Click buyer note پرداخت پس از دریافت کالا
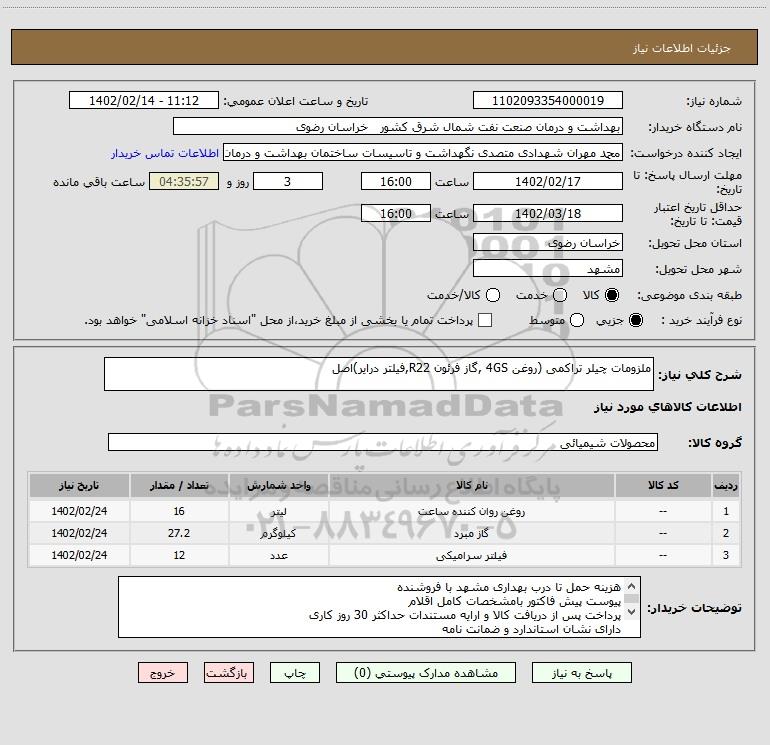This screenshot has height=745, width=770. click(x=465, y=615)
